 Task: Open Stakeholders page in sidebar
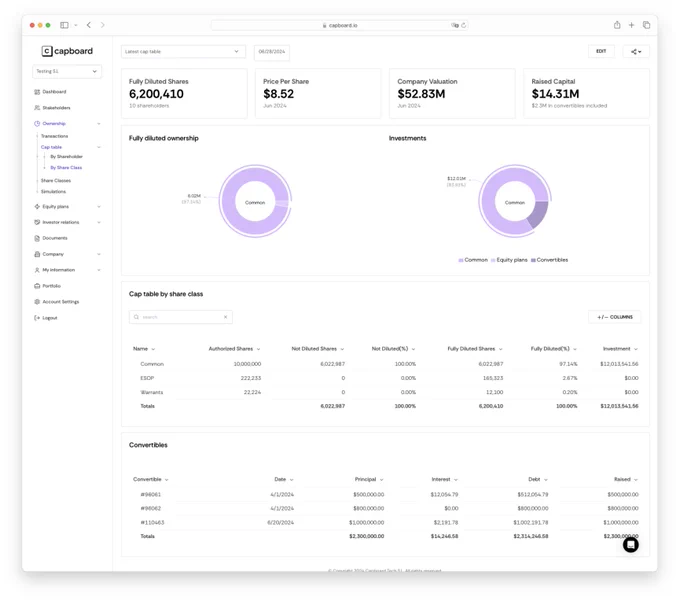(x=56, y=108)
